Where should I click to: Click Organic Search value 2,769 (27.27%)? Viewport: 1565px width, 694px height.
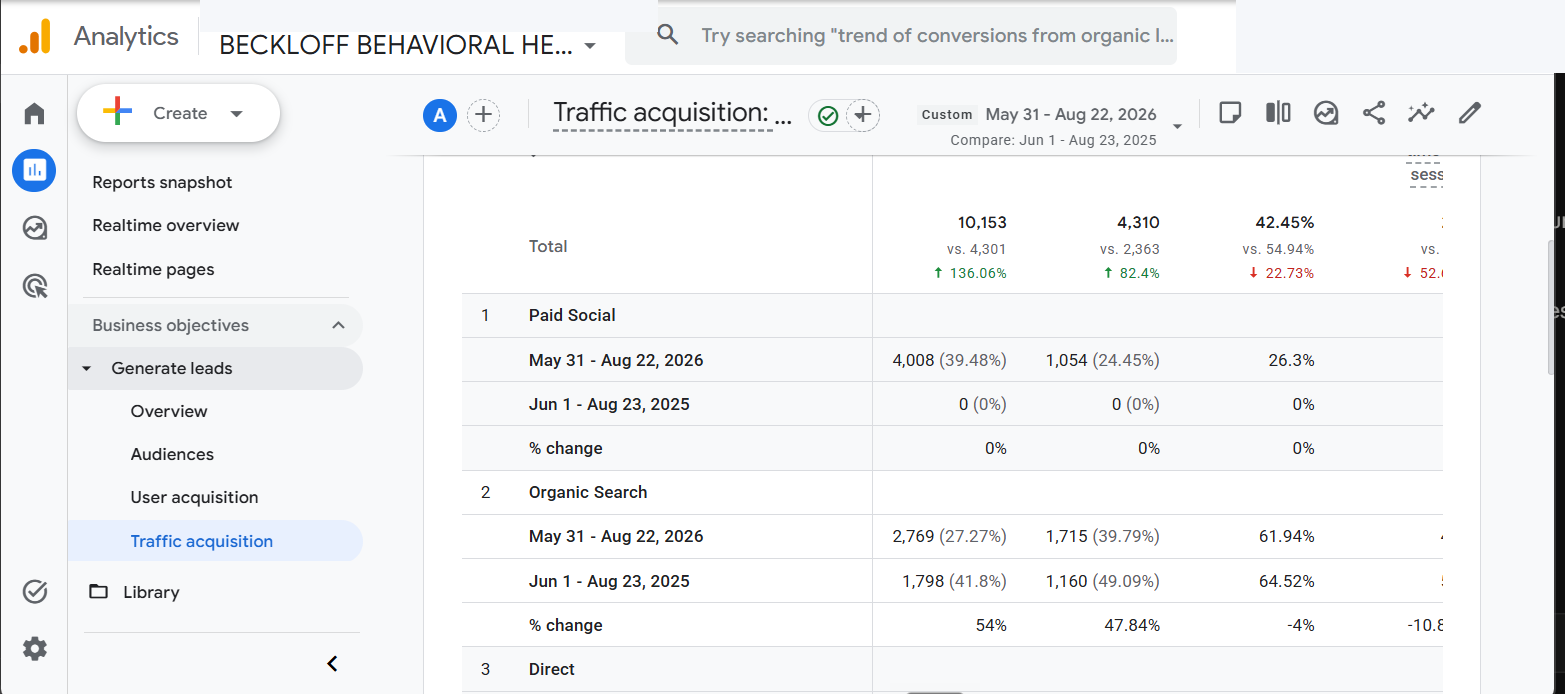[949, 536]
